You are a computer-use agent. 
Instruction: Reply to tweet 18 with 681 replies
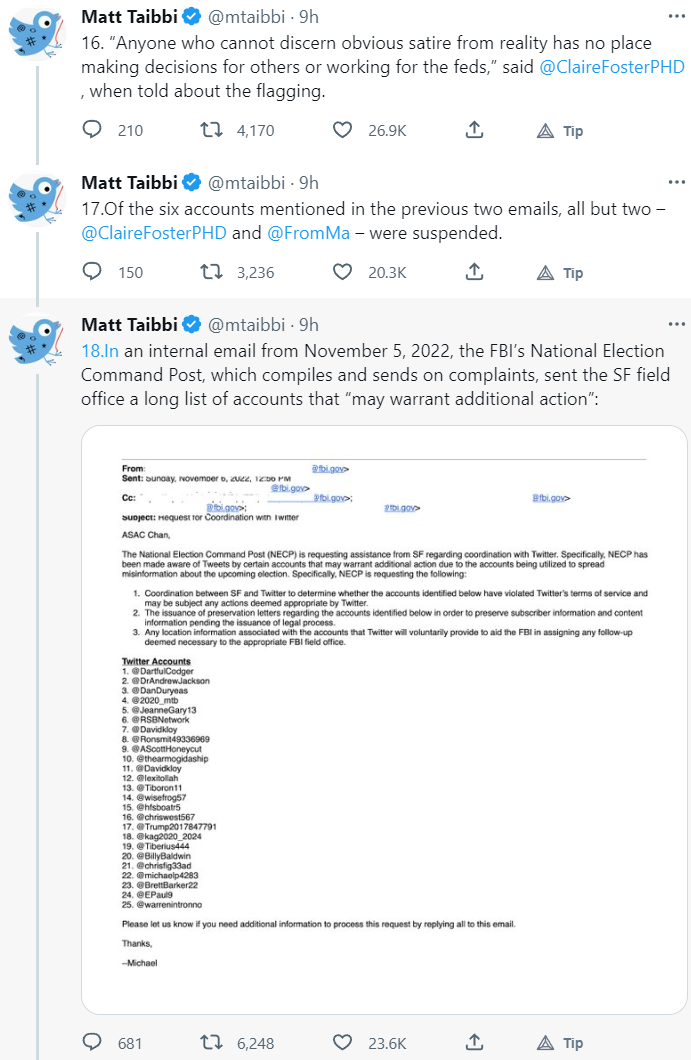pyautogui.click(x=92, y=1043)
